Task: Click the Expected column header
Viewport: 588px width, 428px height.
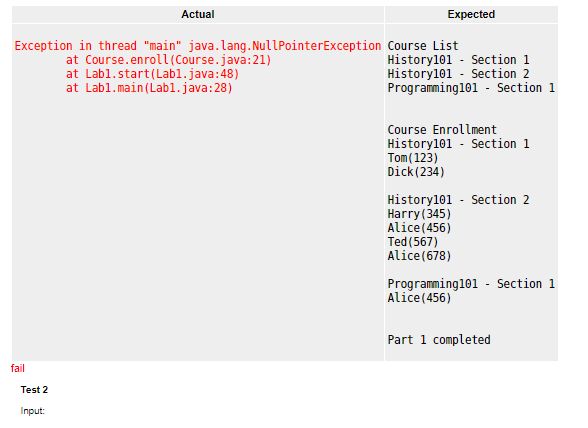Action: pos(471,14)
